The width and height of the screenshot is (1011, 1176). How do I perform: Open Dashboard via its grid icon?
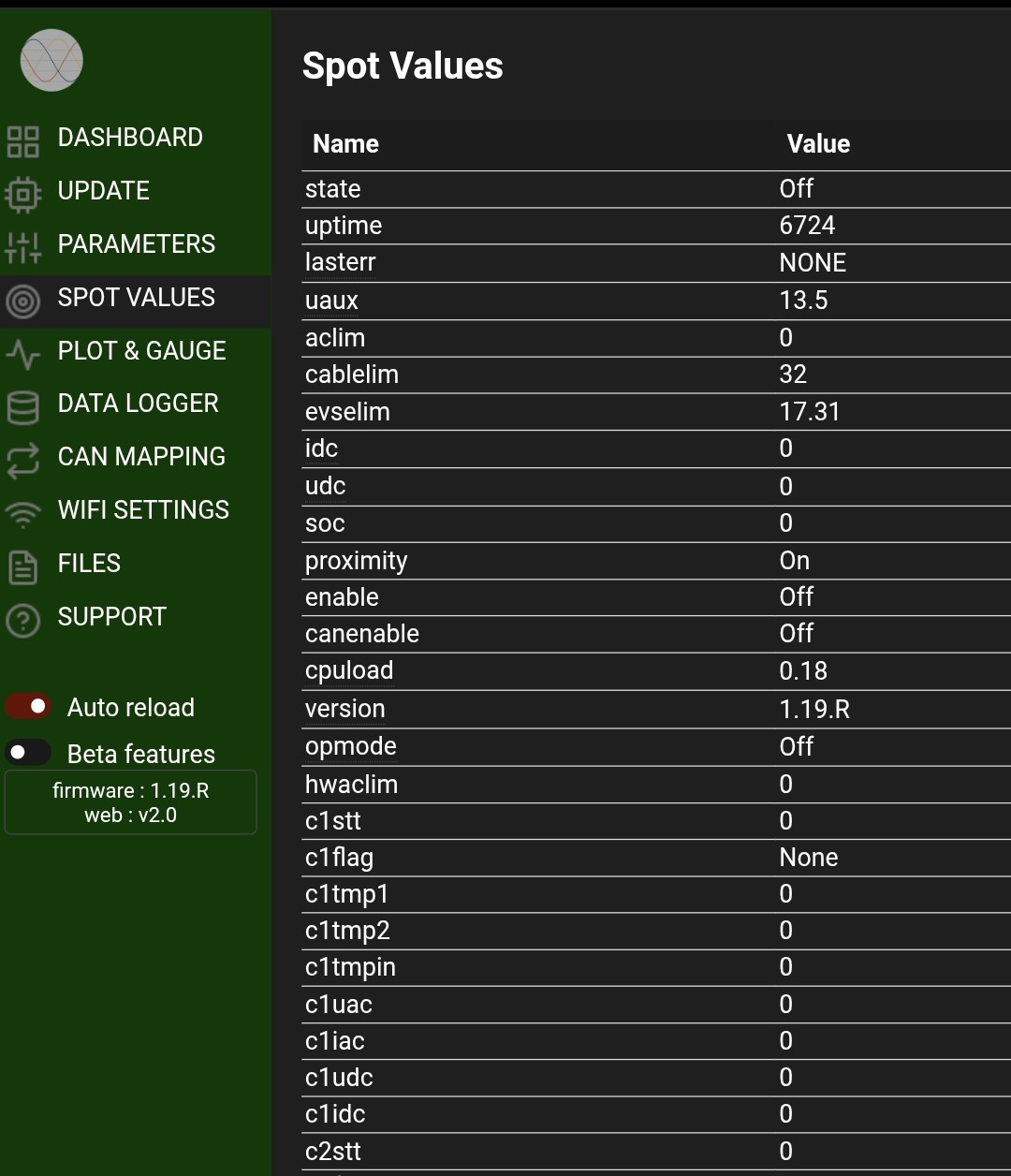pos(22,141)
